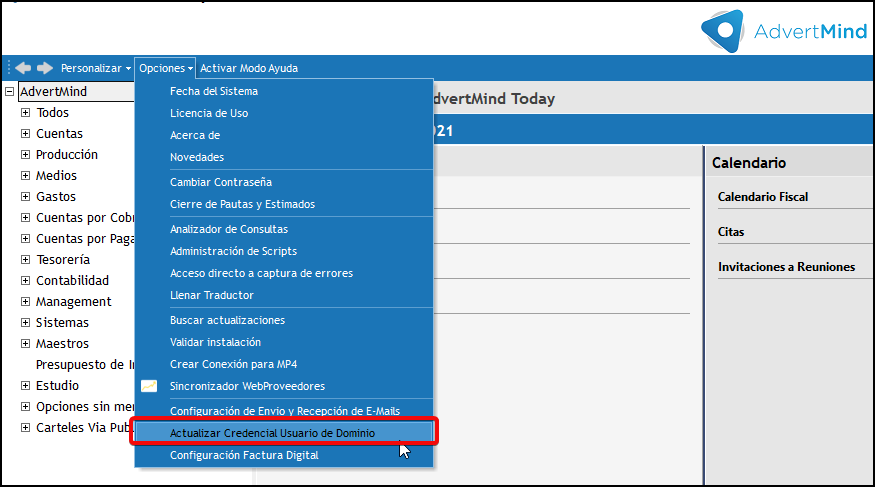The height and width of the screenshot is (487, 875).
Task: Click the AdvertMind Today heading
Action: (494, 99)
